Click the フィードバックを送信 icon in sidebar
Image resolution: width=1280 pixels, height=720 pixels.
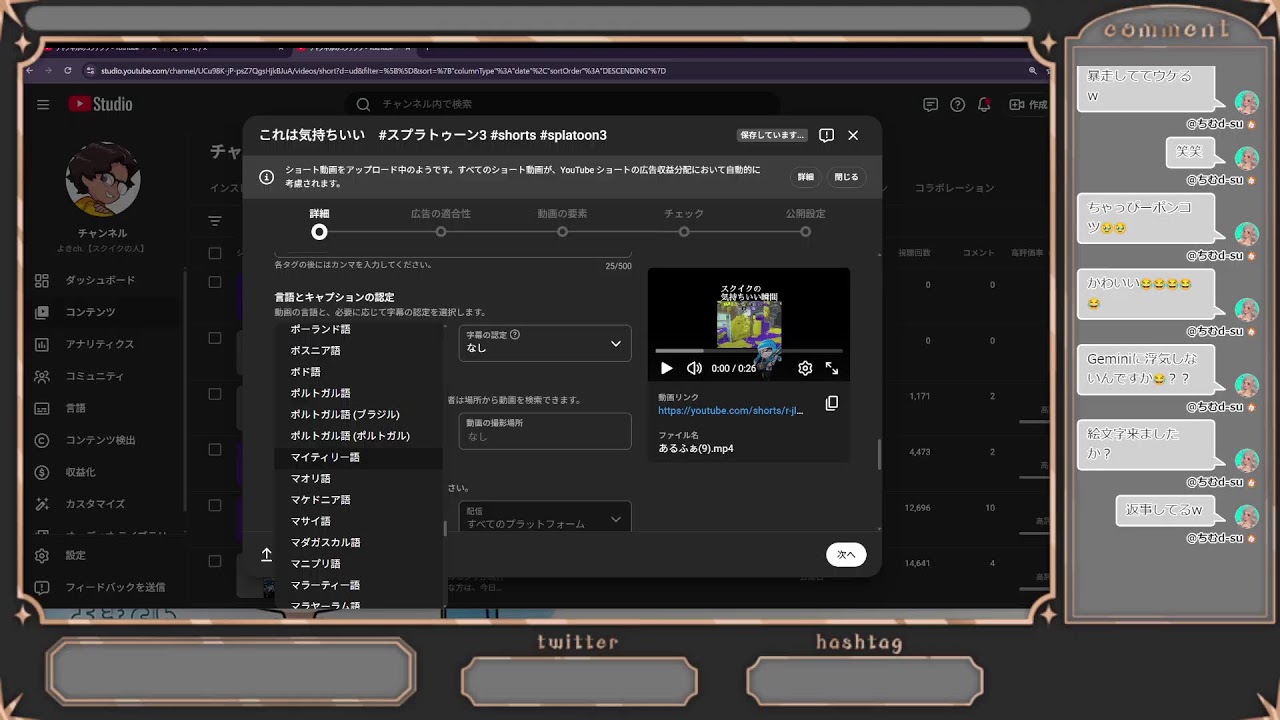(x=42, y=587)
